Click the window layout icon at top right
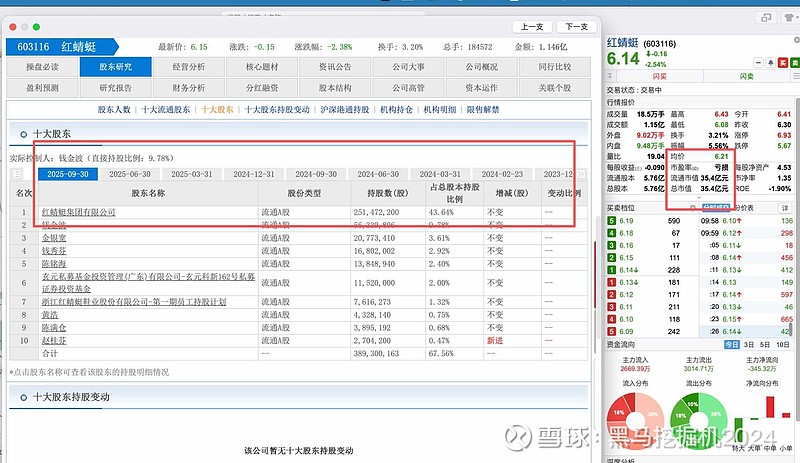This screenshot has height=463, width=800. click(x=766, y=18)
